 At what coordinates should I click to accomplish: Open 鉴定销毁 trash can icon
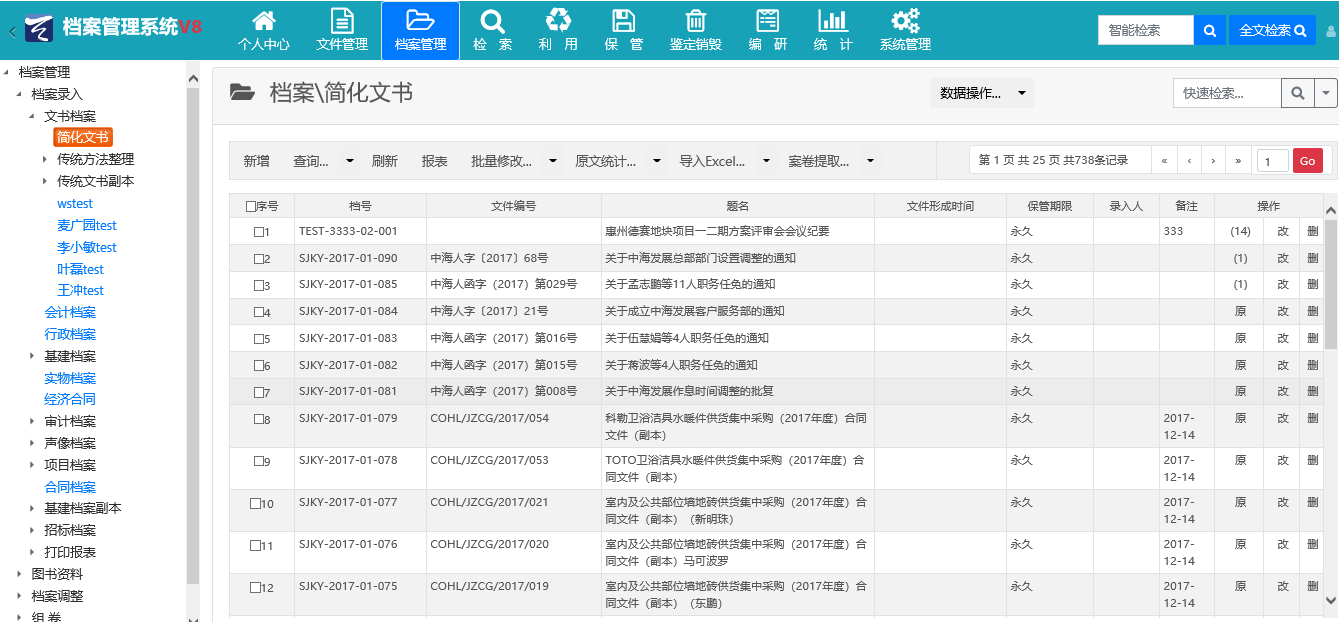[695, 22]
